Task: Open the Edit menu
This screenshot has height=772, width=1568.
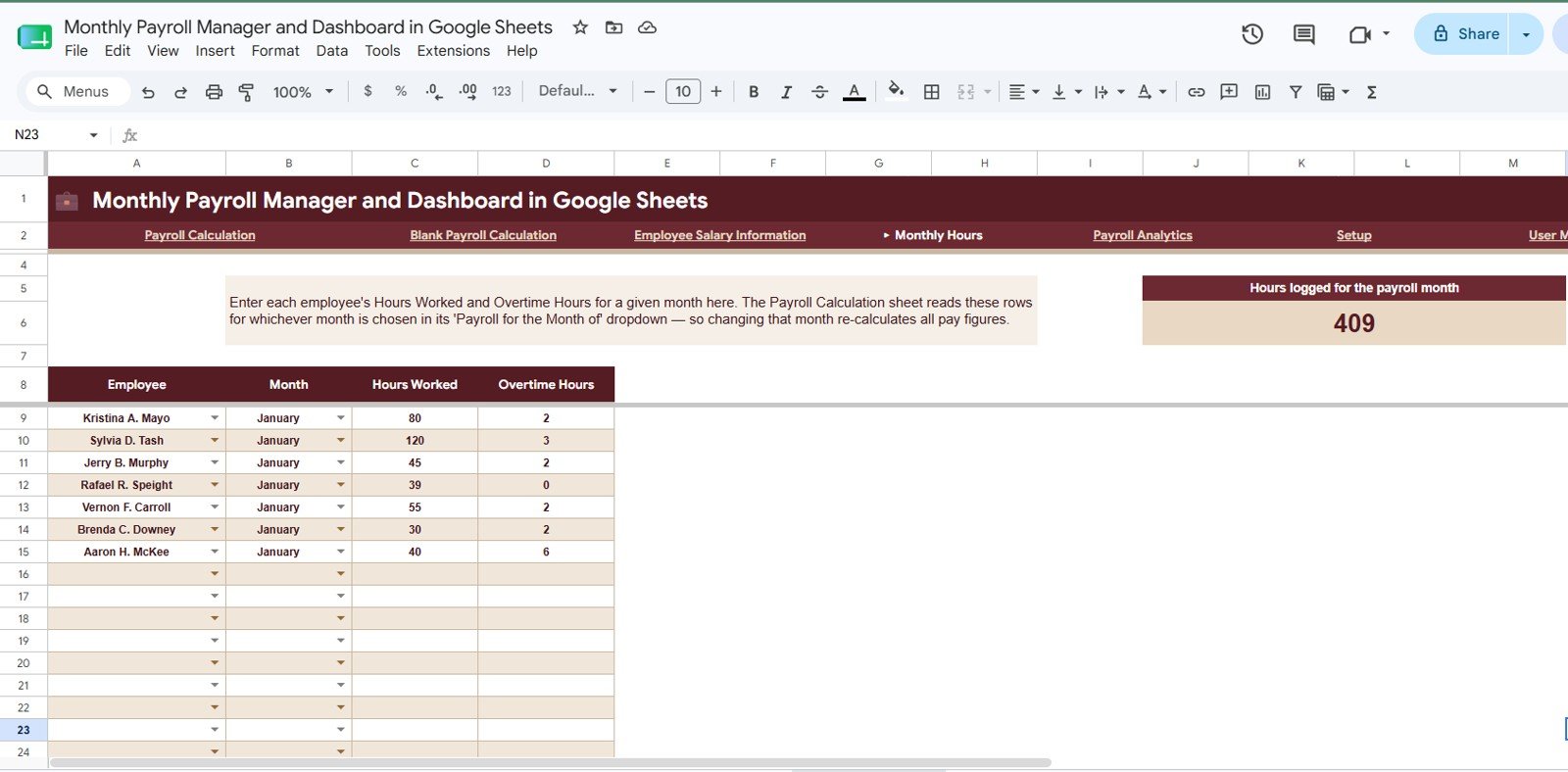Action: click(118, 51)
